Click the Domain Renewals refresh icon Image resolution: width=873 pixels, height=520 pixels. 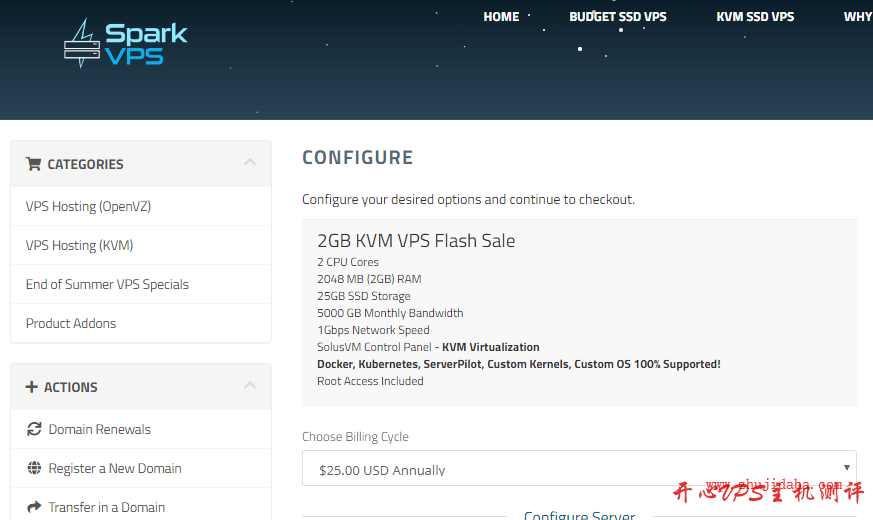[x=34, y=429]
